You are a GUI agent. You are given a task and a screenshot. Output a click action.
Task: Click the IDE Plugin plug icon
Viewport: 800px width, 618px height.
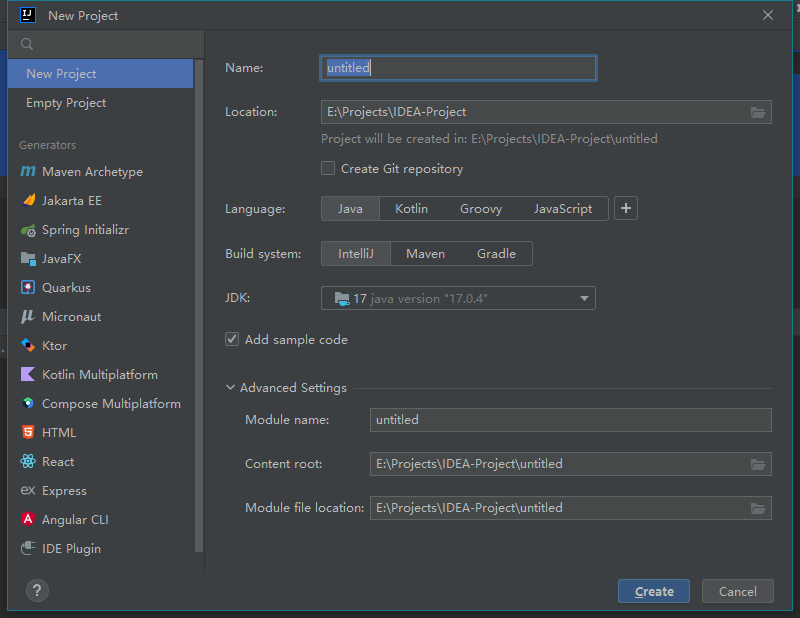(x=28, y=548)
